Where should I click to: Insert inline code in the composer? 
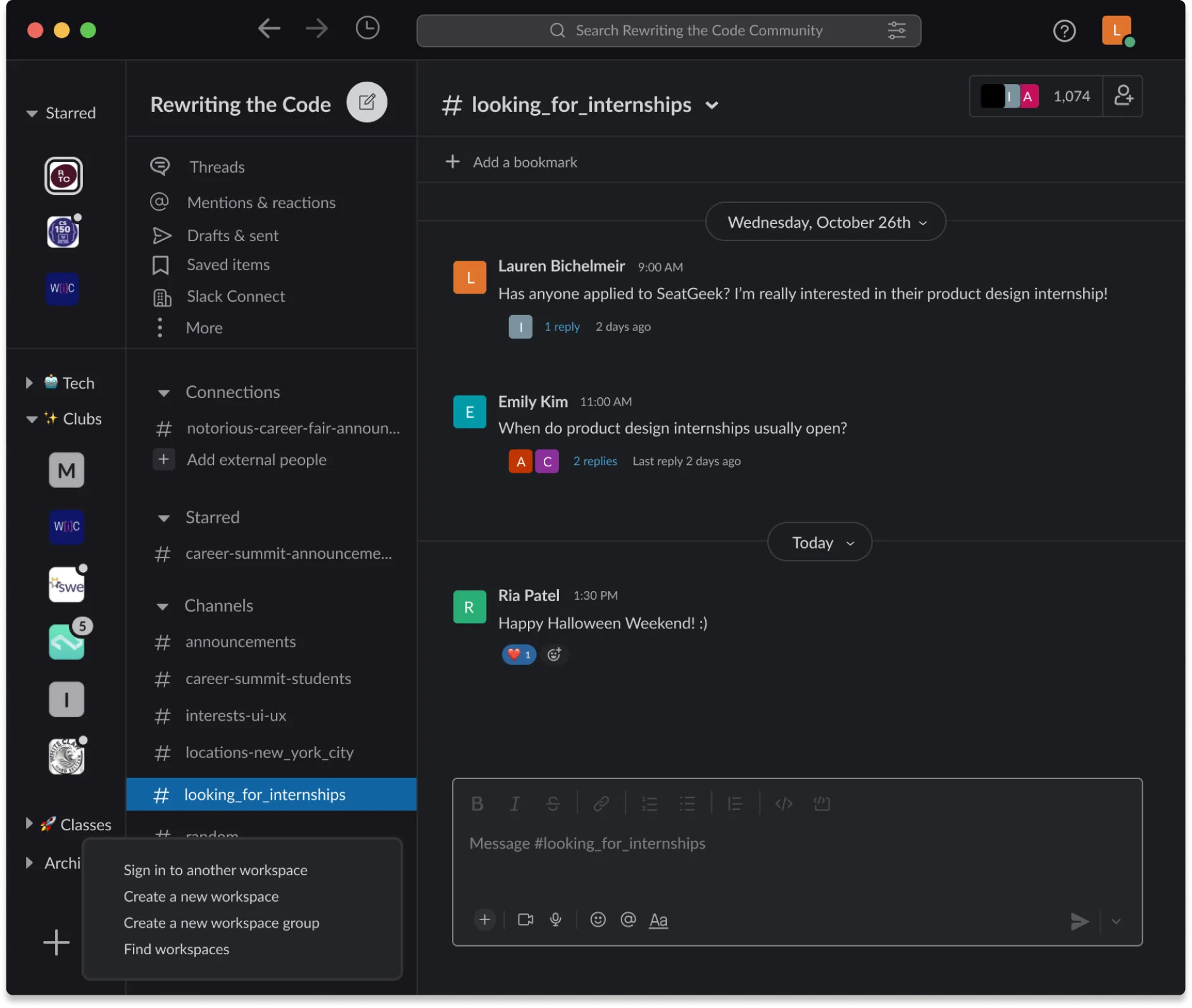tap(784, 804)
